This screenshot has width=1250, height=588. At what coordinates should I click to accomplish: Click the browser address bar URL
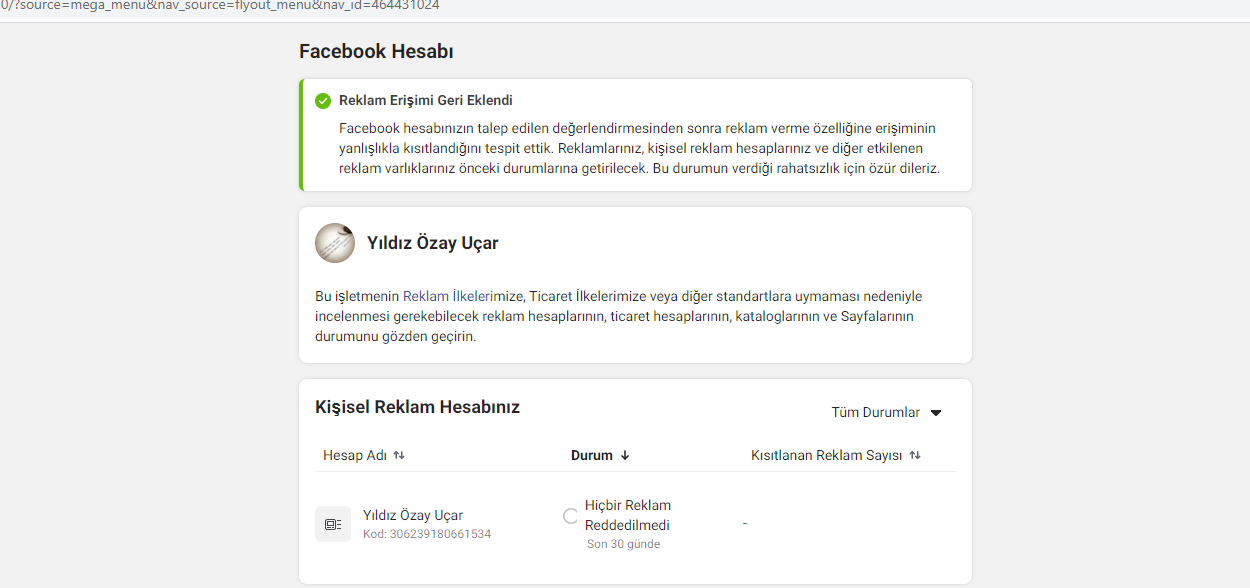[220, 5]
